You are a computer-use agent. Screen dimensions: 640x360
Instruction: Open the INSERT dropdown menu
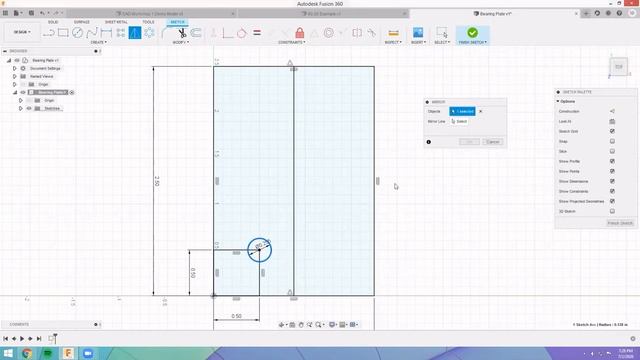418,42
